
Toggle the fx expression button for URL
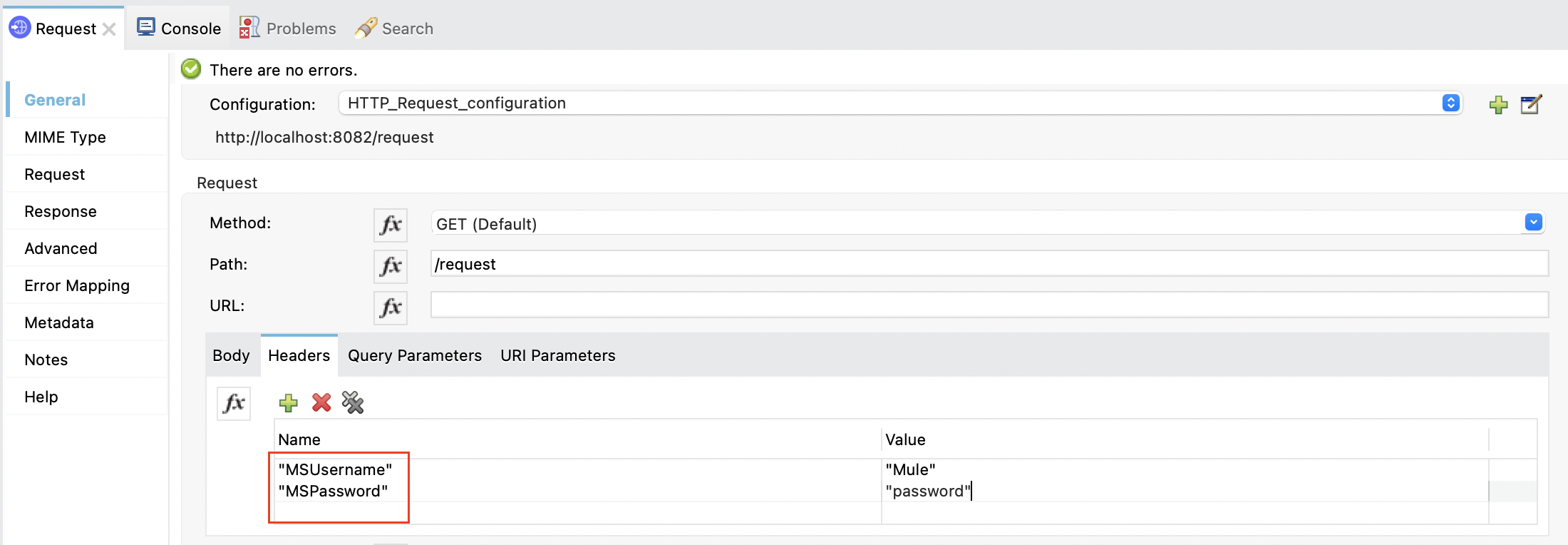[x=390, y=307]
